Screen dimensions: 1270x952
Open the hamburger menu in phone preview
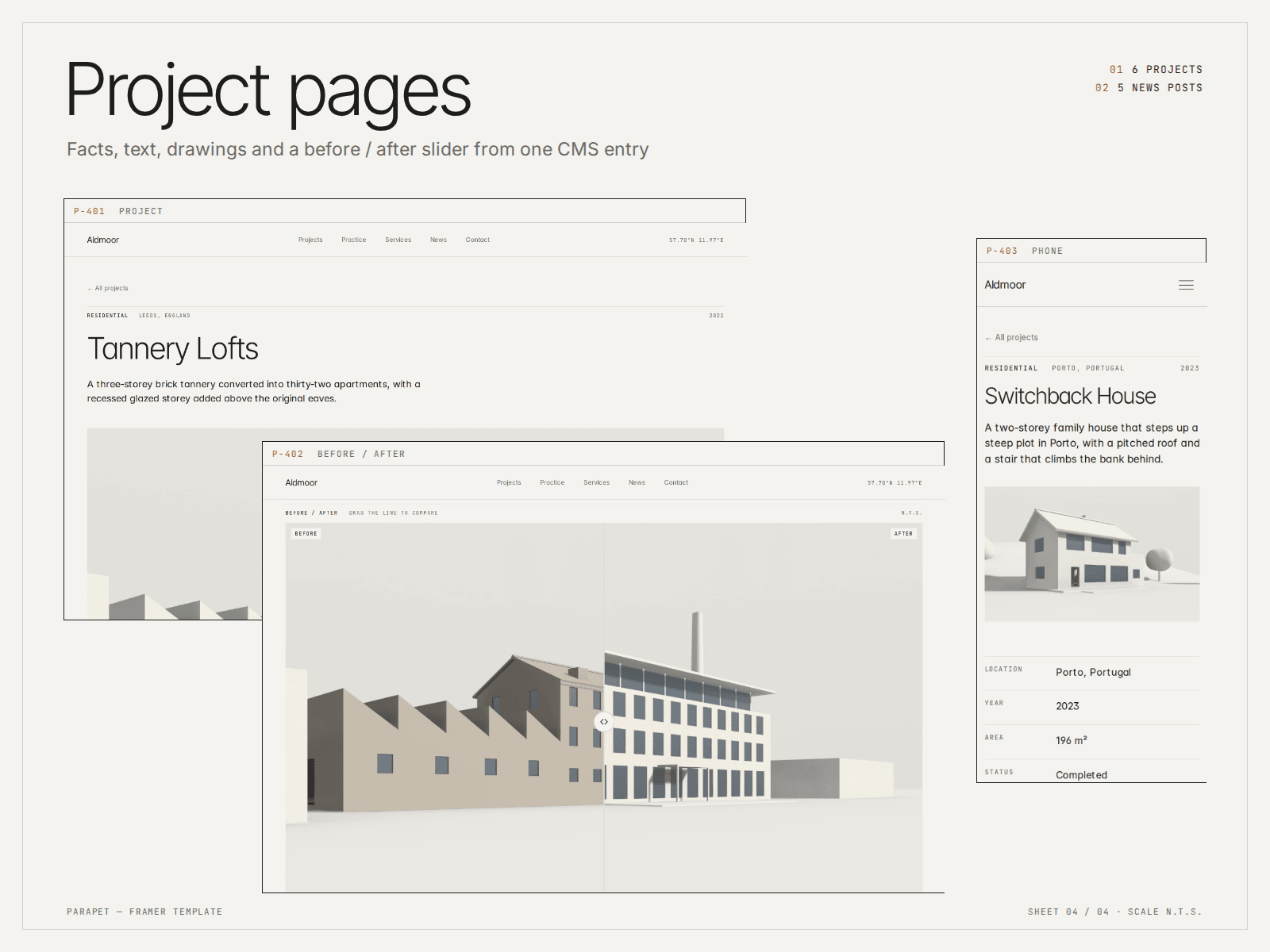pyautogui.click(x=1186, y=285)
